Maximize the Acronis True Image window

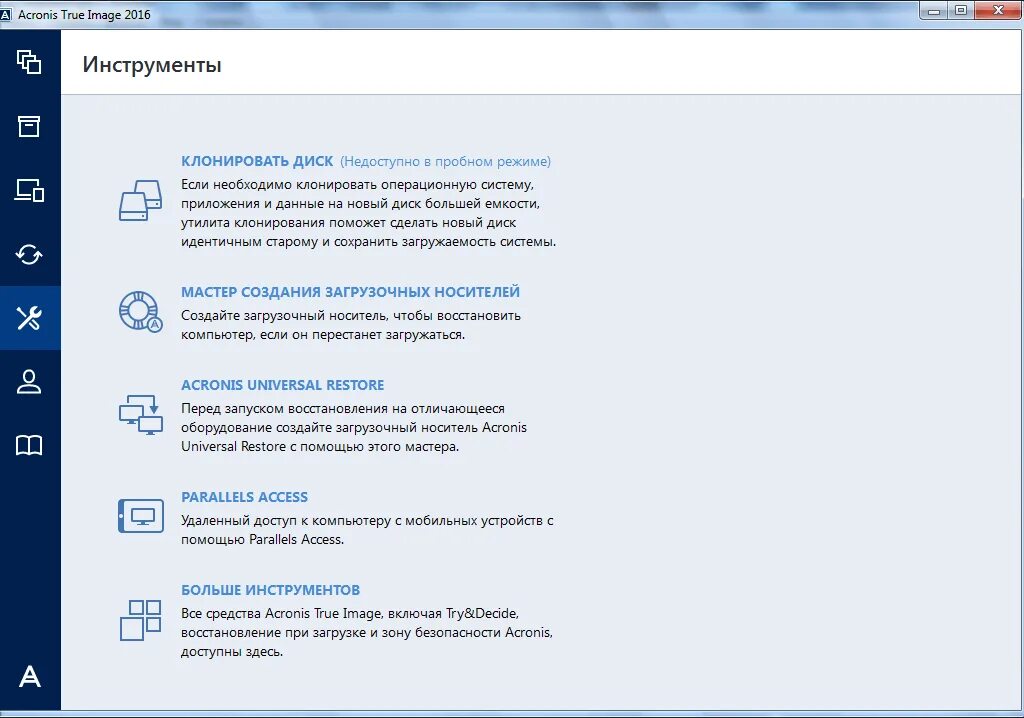961,10
